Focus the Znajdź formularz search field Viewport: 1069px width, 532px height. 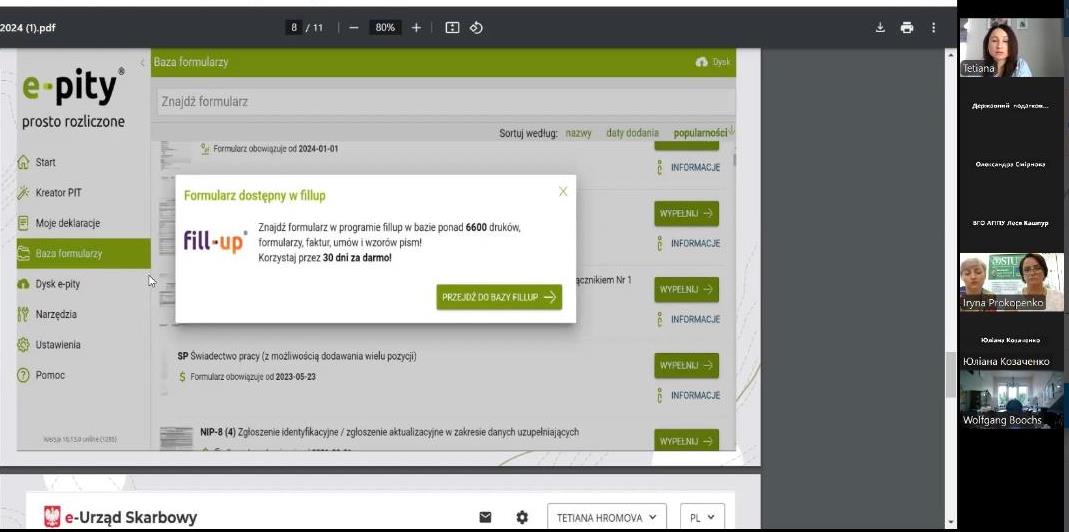(445, 102)
